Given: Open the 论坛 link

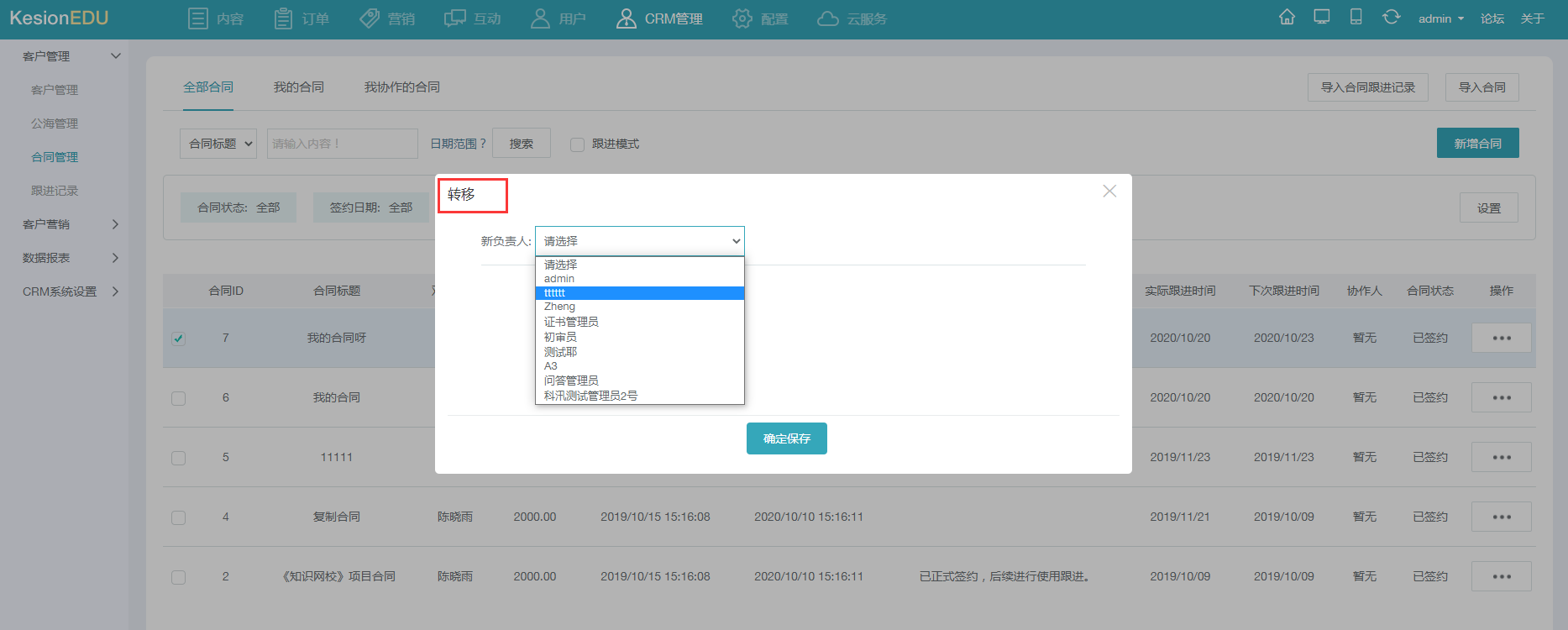Looking at the screenshot, I should (x=1492, y=18).
